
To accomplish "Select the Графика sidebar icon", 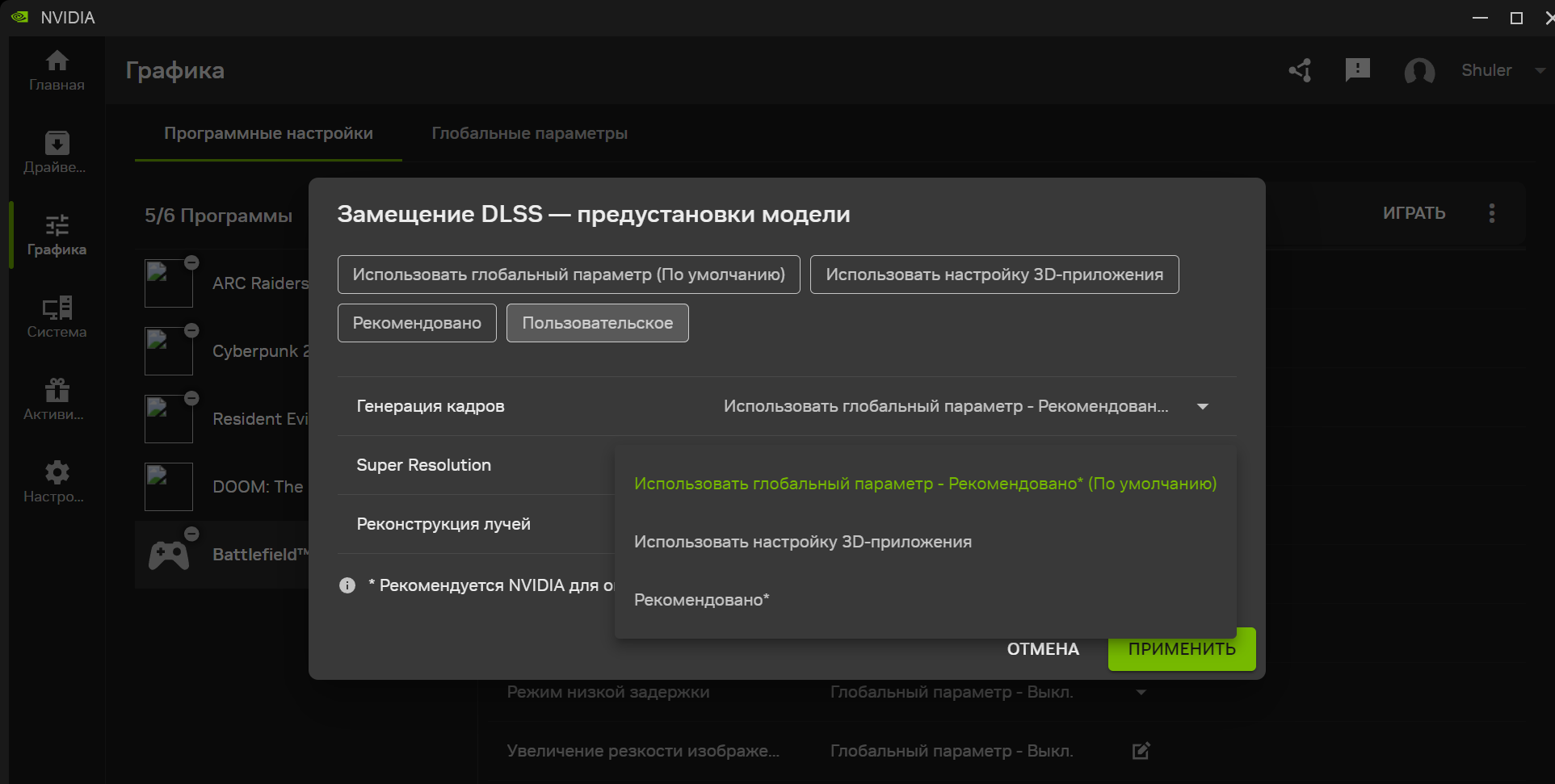I will click(57, 234).
